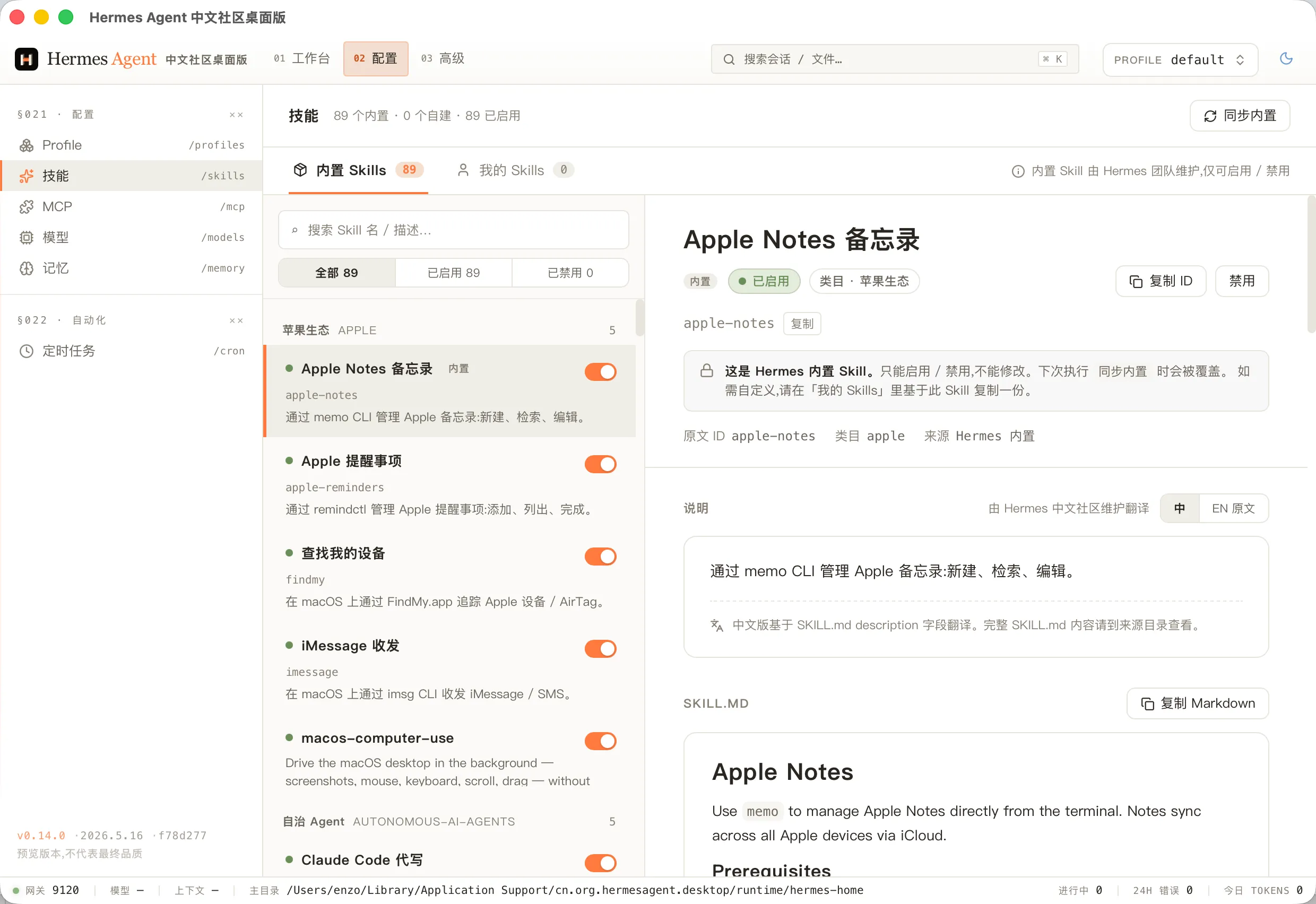Click the 类目 · 苹果生态 chip
Image resolution: width=1316 pixels, height=904 pixels.
[x=863, y=282]
